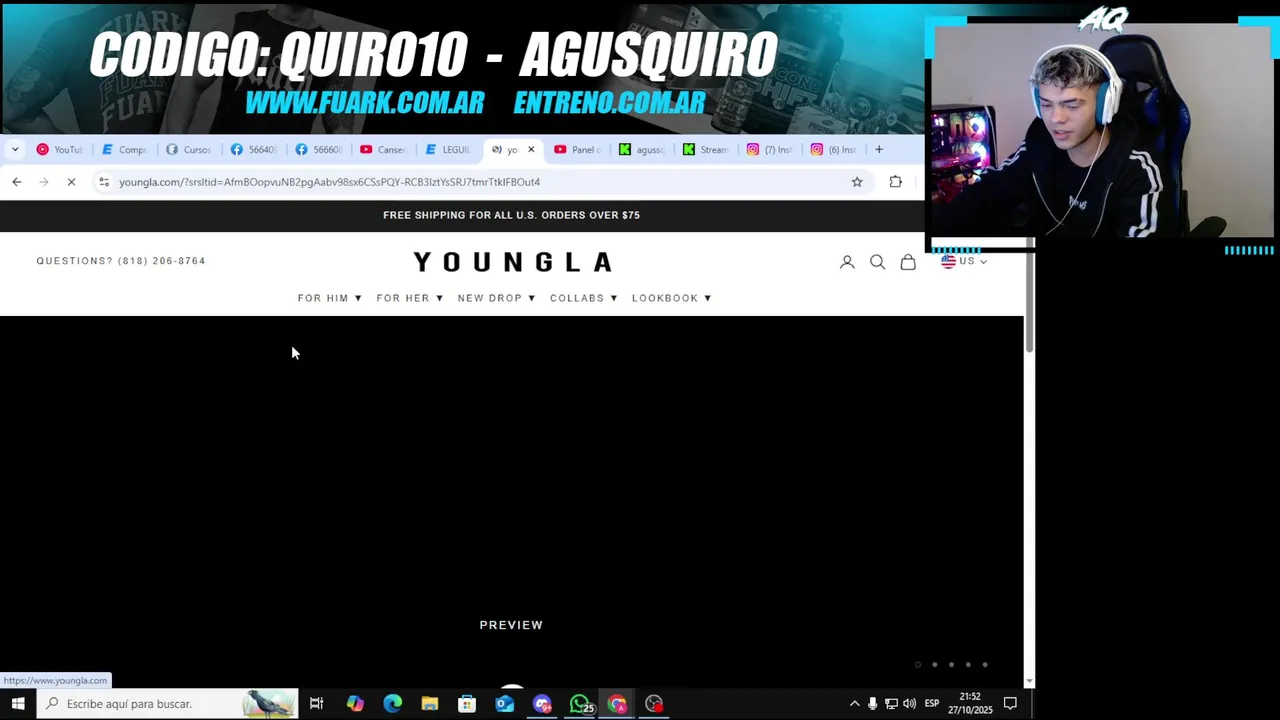
Task: Open Microsoft Store from the taskbar
Action: [467, 704]
